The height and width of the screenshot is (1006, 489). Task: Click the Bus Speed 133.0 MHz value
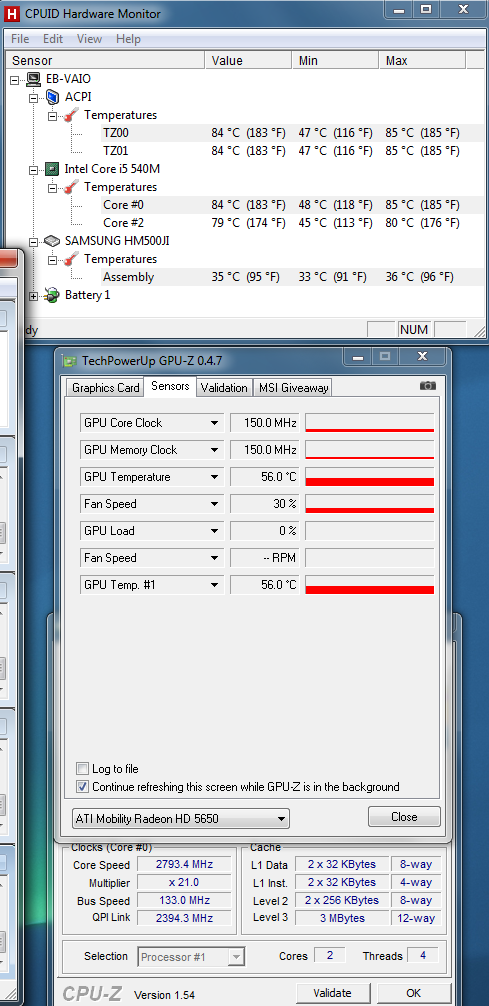184,900
